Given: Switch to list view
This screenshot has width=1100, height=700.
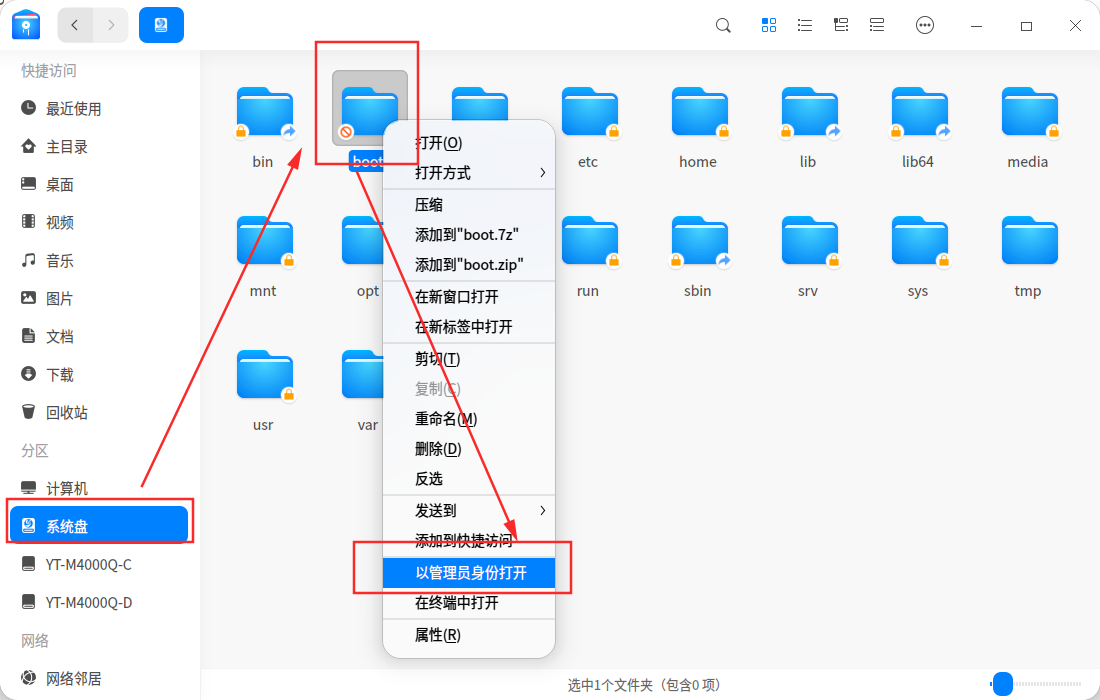Looking at the screenshot, I should pos(805,25).
